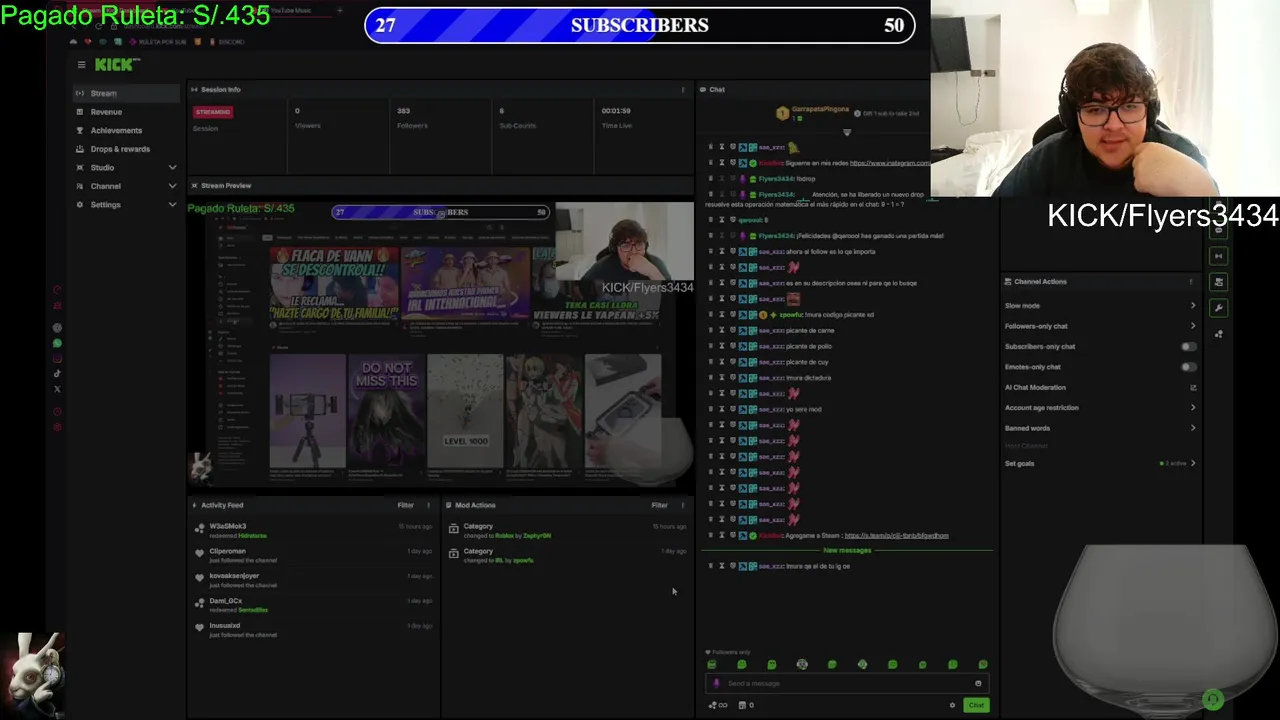Open the Stream page in sidebar
The height and width of the screenshot is (720, 1280).
click(125, 93)
